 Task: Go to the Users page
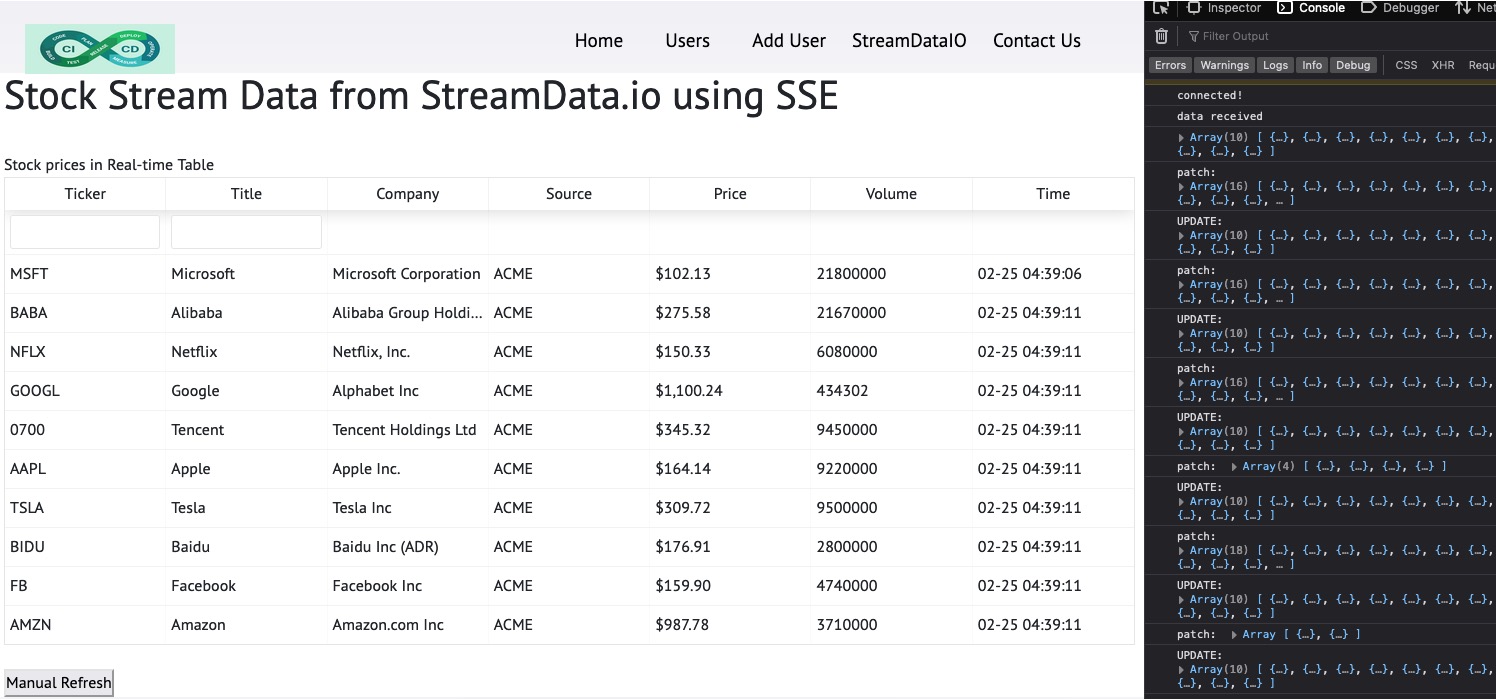tap(688, 41)
